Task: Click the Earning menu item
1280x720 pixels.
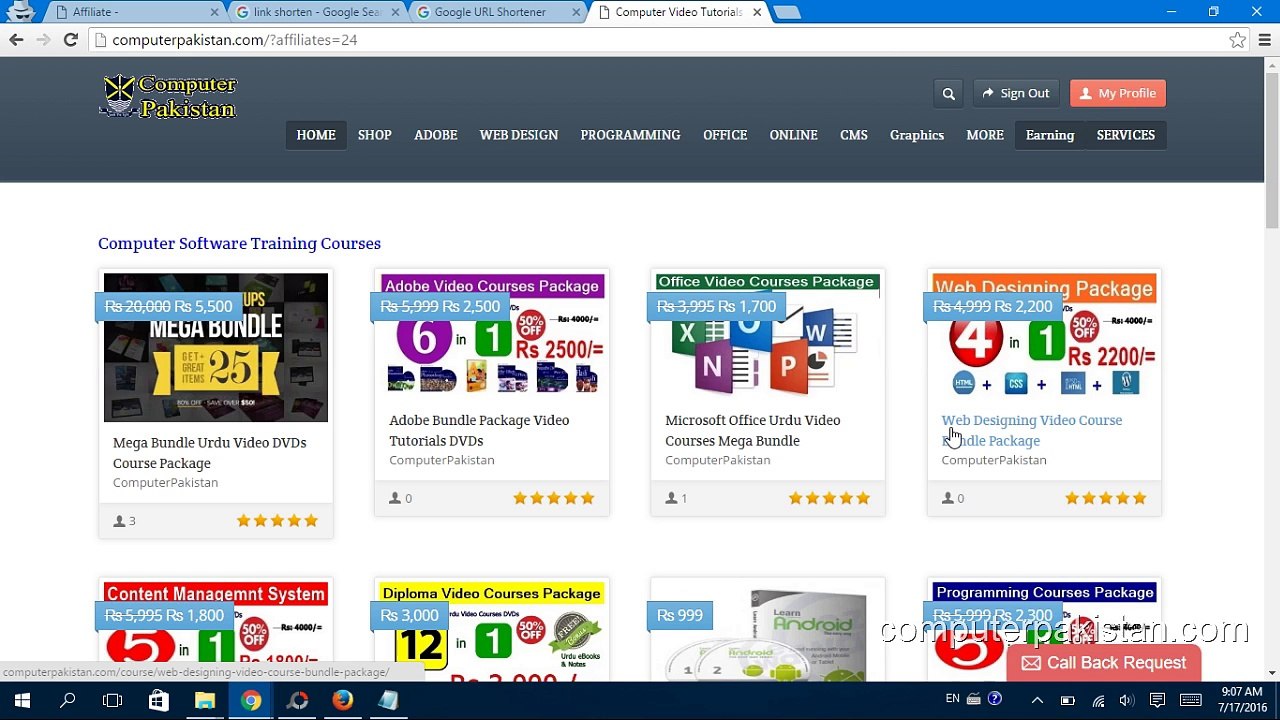Action: [1050, 135]
